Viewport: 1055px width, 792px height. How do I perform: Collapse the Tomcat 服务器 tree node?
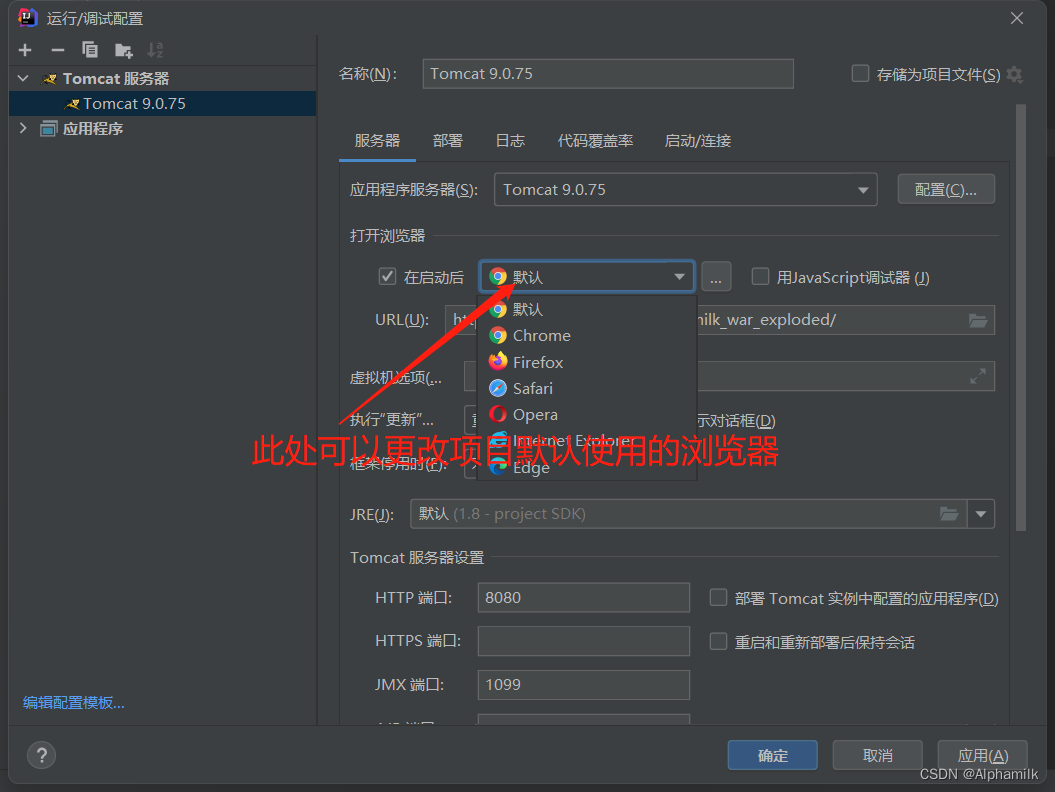tap(23, 78)
